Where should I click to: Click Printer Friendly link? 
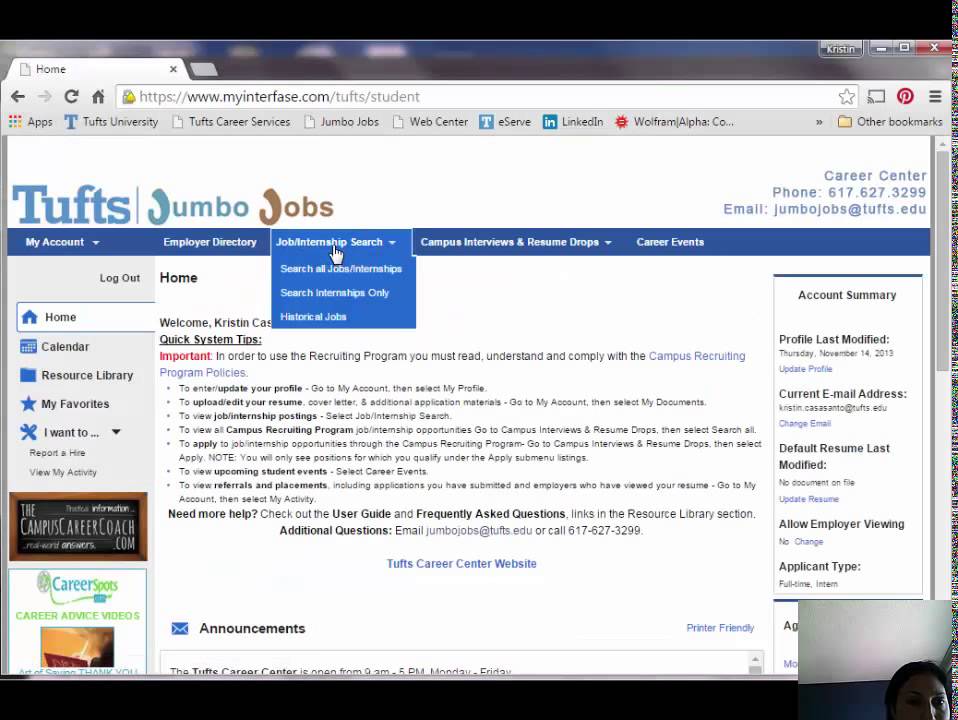pos(720,628)
